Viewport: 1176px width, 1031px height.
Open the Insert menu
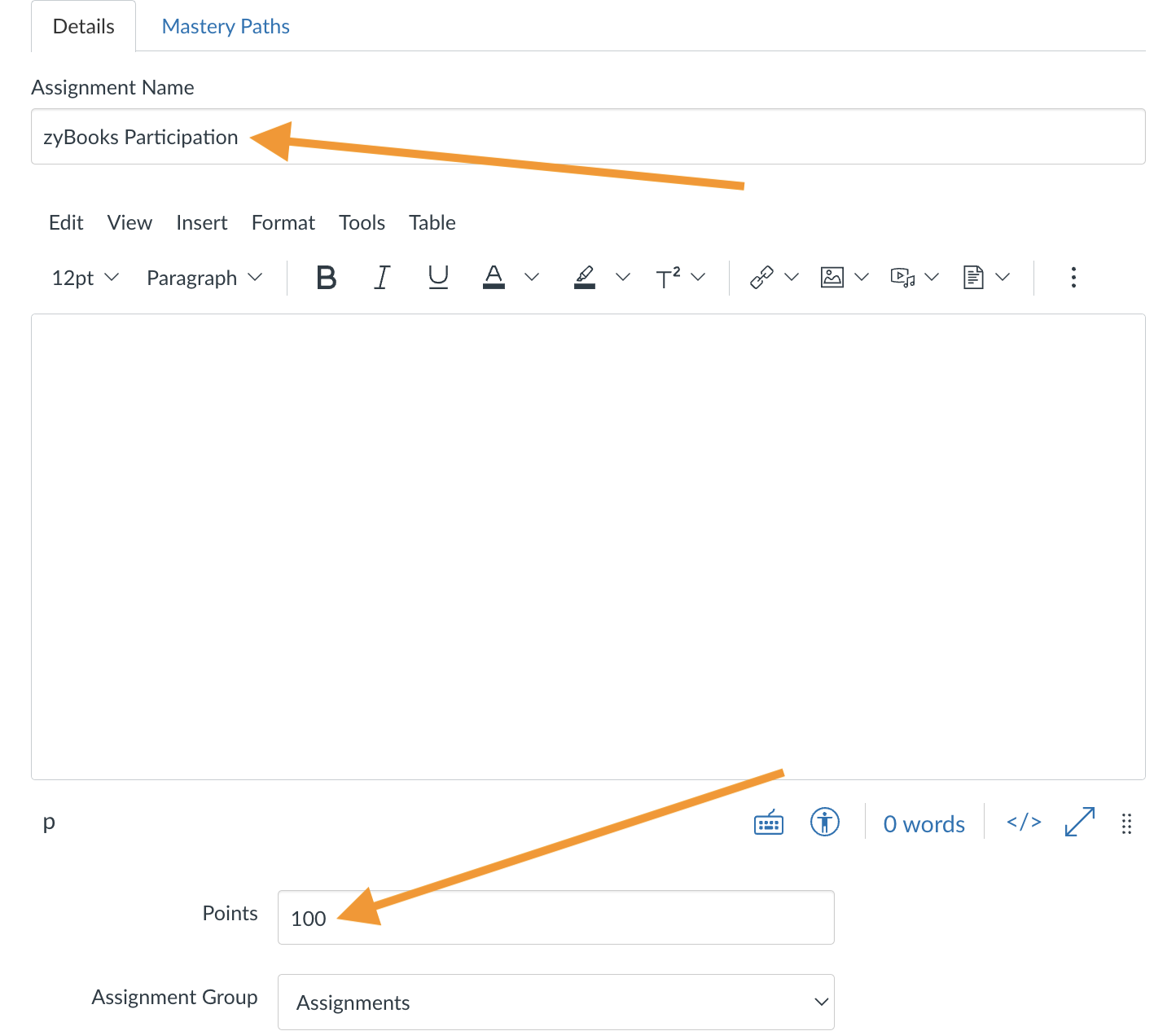tap(202, 222)
